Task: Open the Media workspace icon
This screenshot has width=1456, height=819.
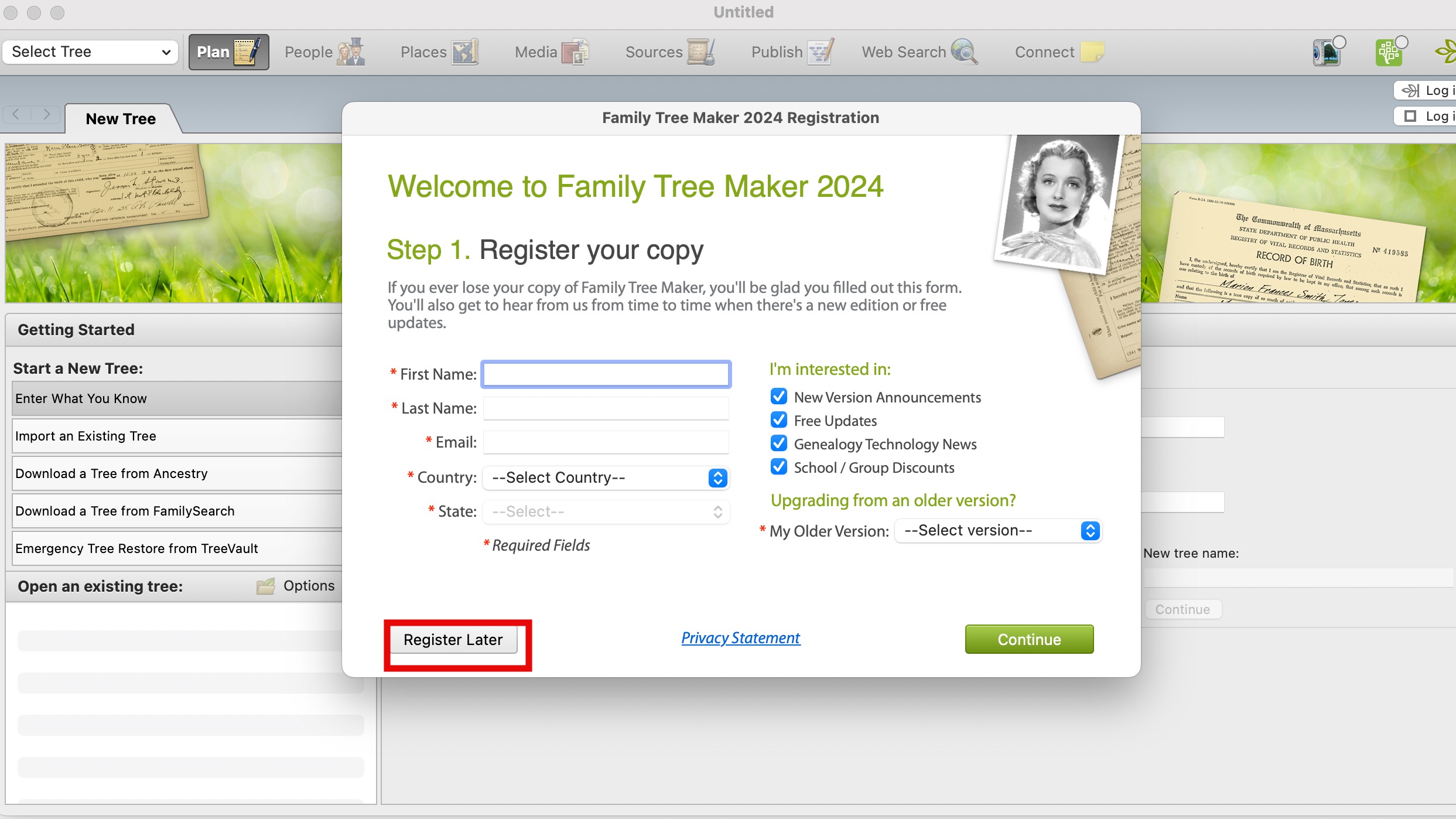Action: pyautogui.click(x=575, y=52)
